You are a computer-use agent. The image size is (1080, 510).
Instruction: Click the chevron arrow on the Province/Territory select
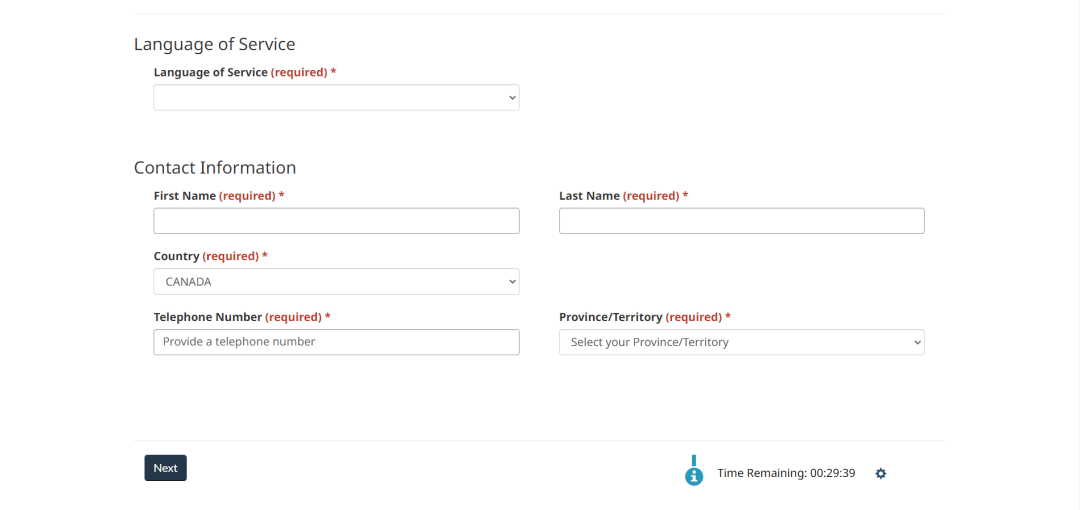[x=917, y=342]
